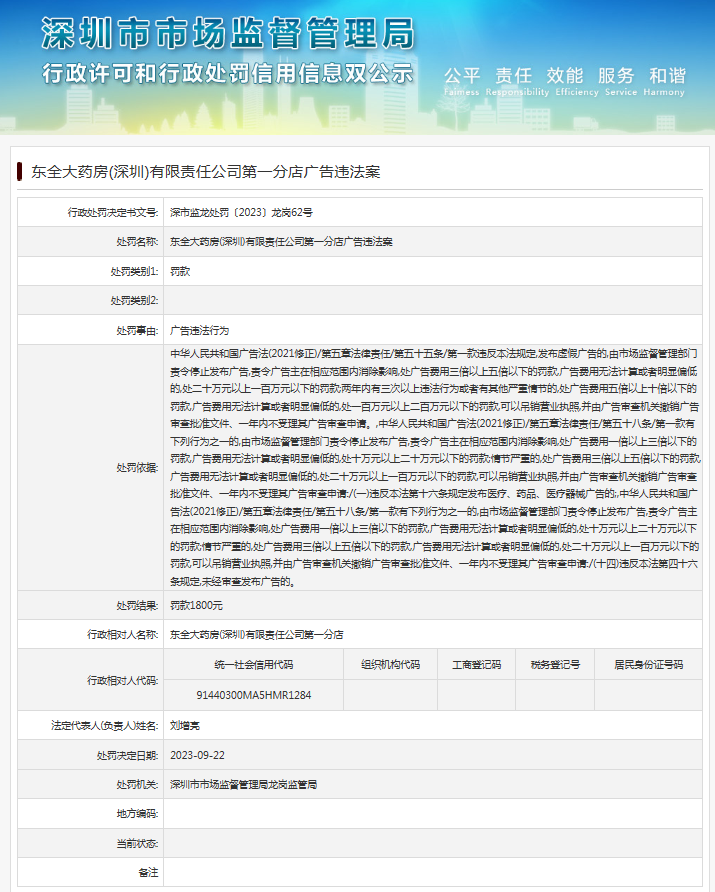Click the 行政许可和行政处罚信用信息双公示 subtitle

pos(228,73)
